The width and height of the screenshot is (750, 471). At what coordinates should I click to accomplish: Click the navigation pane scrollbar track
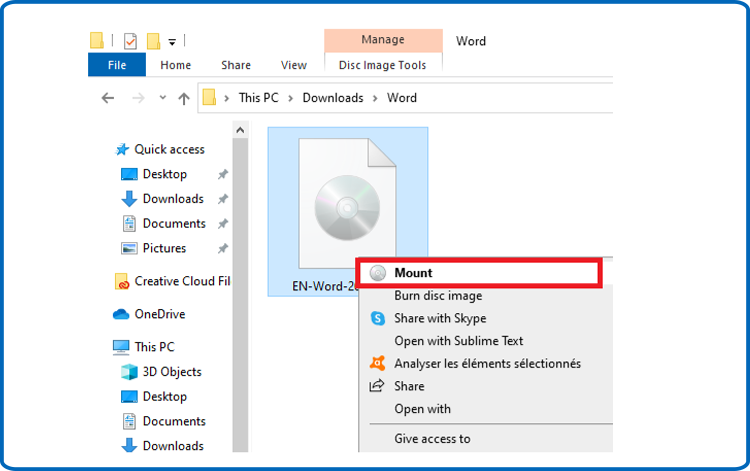pyautogui.click(x=240, y=295)
